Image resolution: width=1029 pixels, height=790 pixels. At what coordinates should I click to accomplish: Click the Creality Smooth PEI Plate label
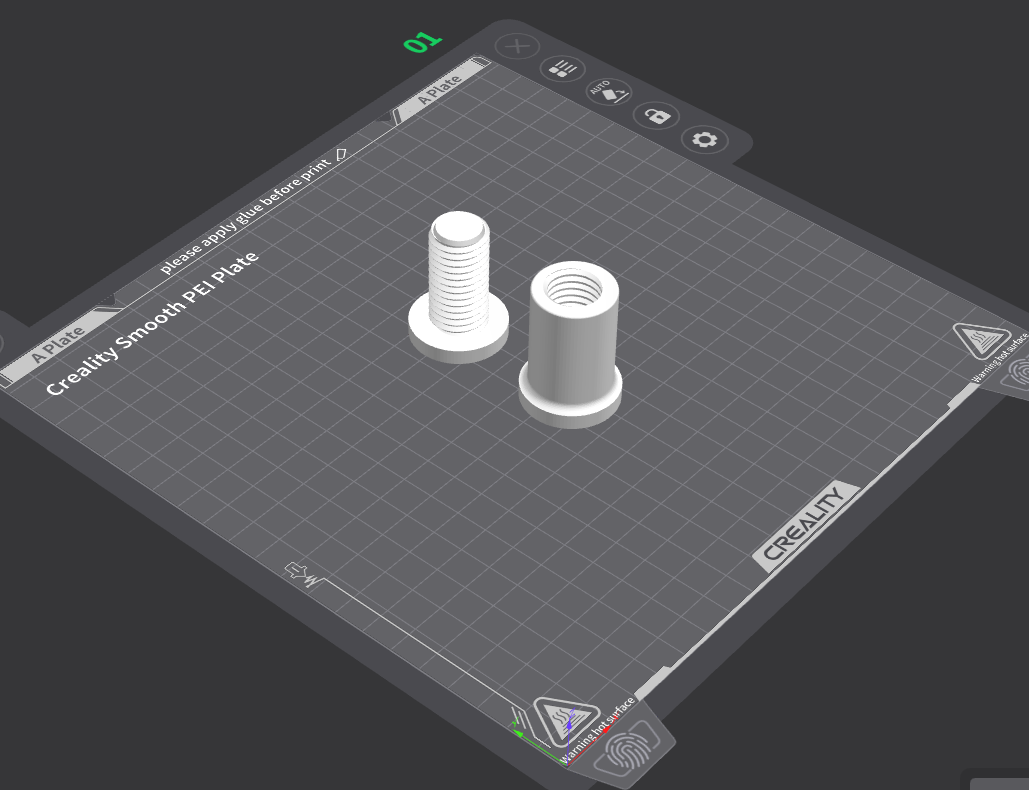click(x=152, y=322)
